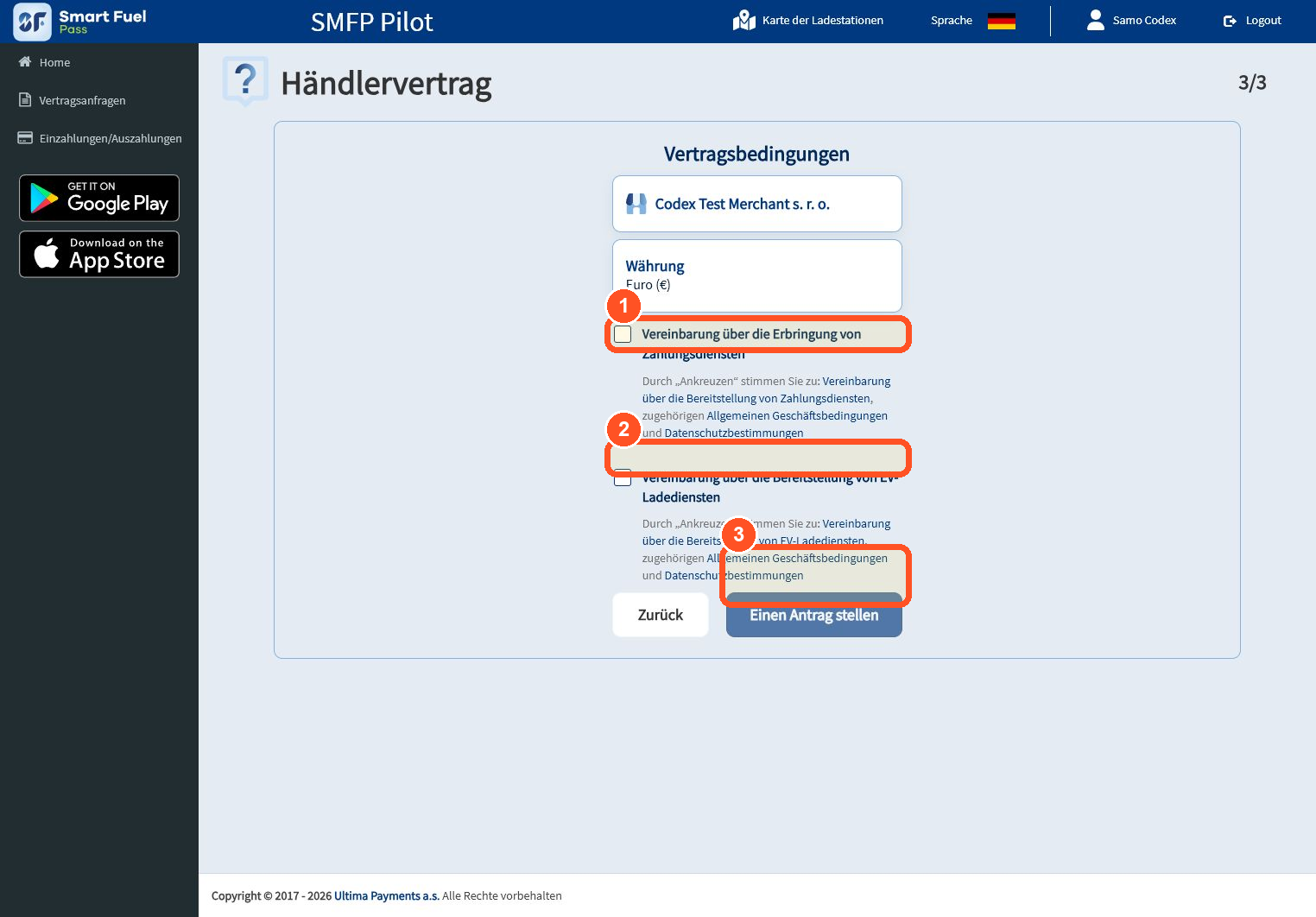Screen dimensions: 1316x917
Task: Click the Logout text
Action: 1263,20
